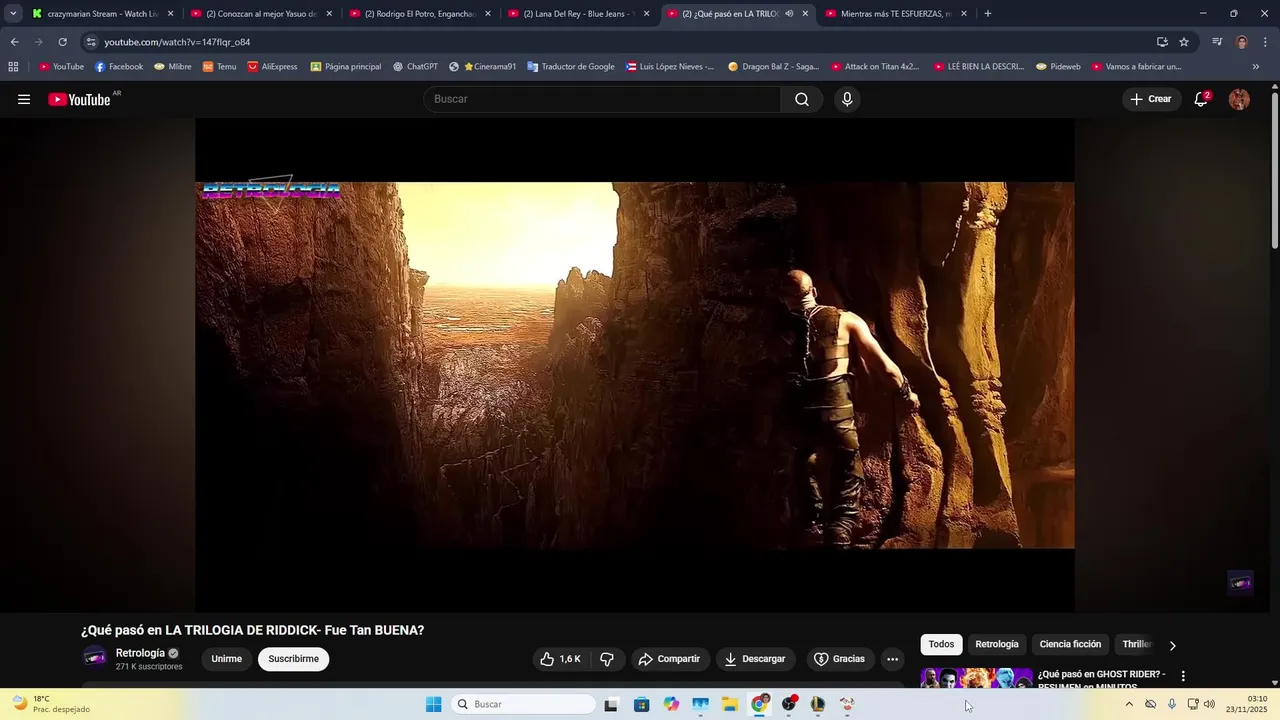Viewport: 1280px width, 720px height.
Task: Open Microsoft Store from taskbar
Action: (642, 704)
